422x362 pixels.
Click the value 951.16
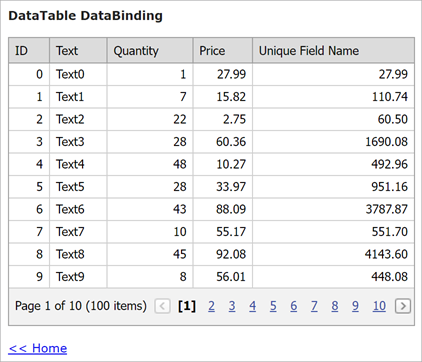click(x=333, y=187)
